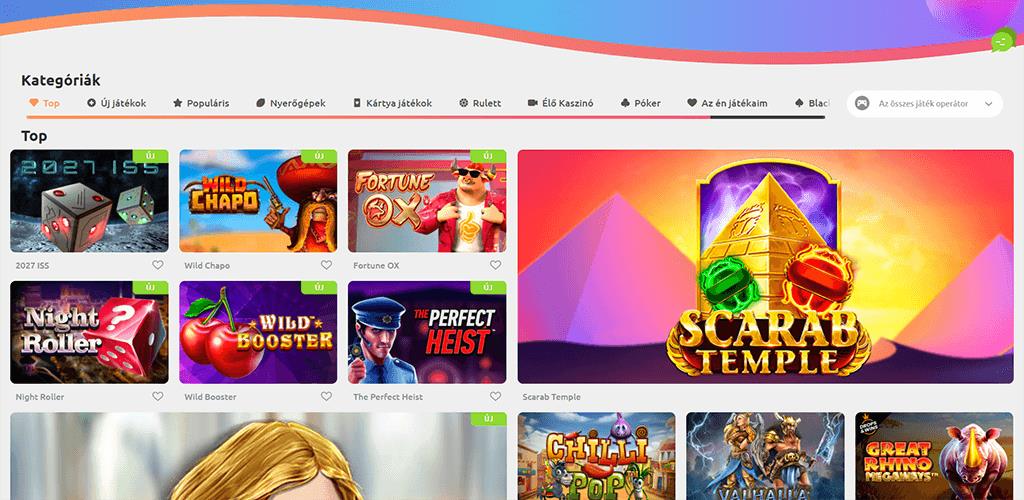This screenshot has height=500, width=1024.
Task: Open Élő Kaszinó camera category
Action: pyautogui.click(x=560, y=103)
